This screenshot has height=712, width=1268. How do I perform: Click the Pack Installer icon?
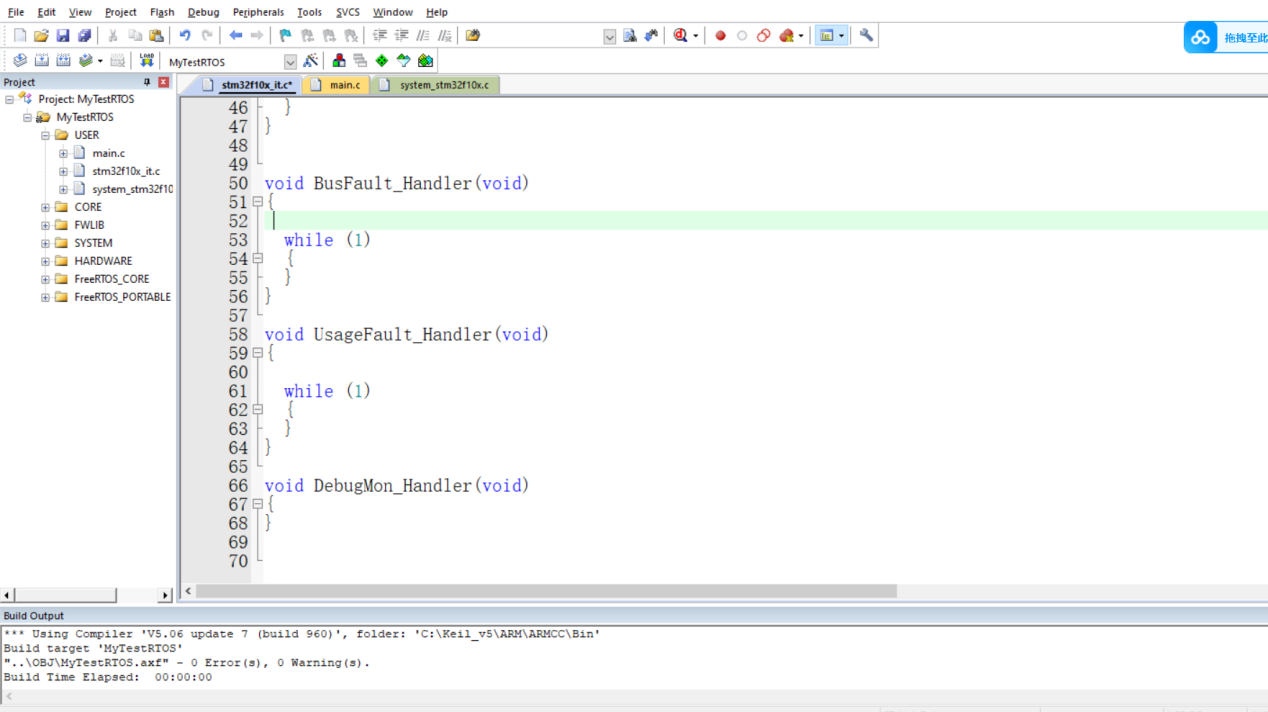click(425, 61)
